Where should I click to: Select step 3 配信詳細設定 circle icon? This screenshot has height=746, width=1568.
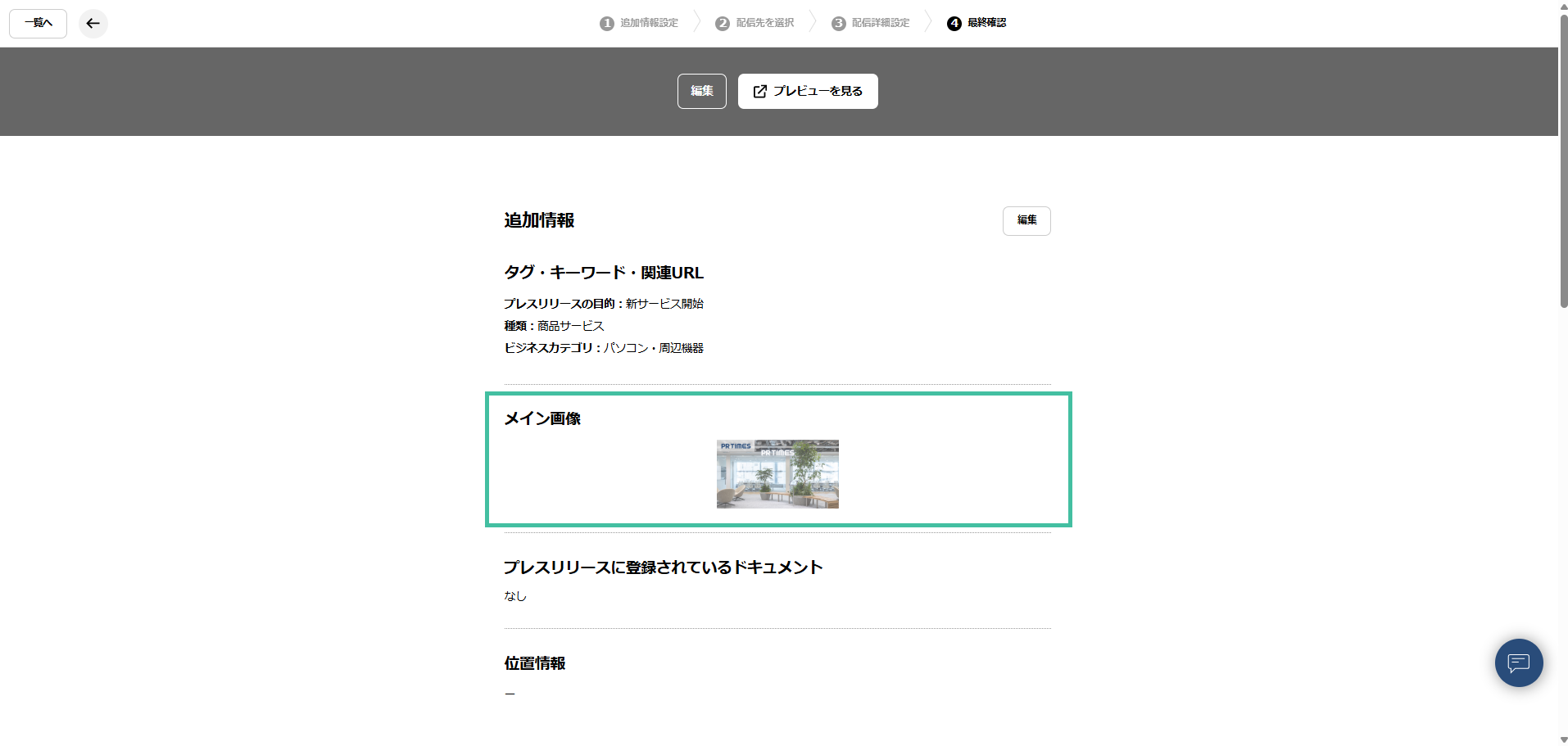pos(837,23)
